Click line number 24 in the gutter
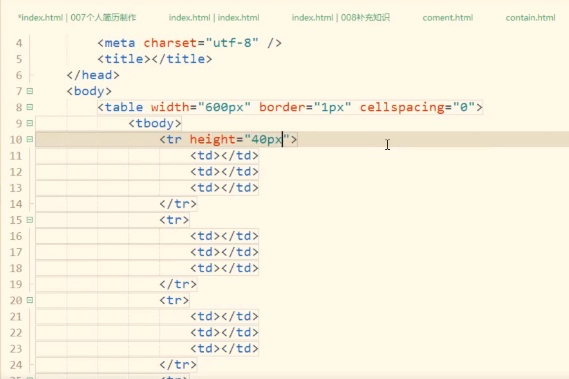Viewport: 569px width, 379px height. tap(16, 364)
